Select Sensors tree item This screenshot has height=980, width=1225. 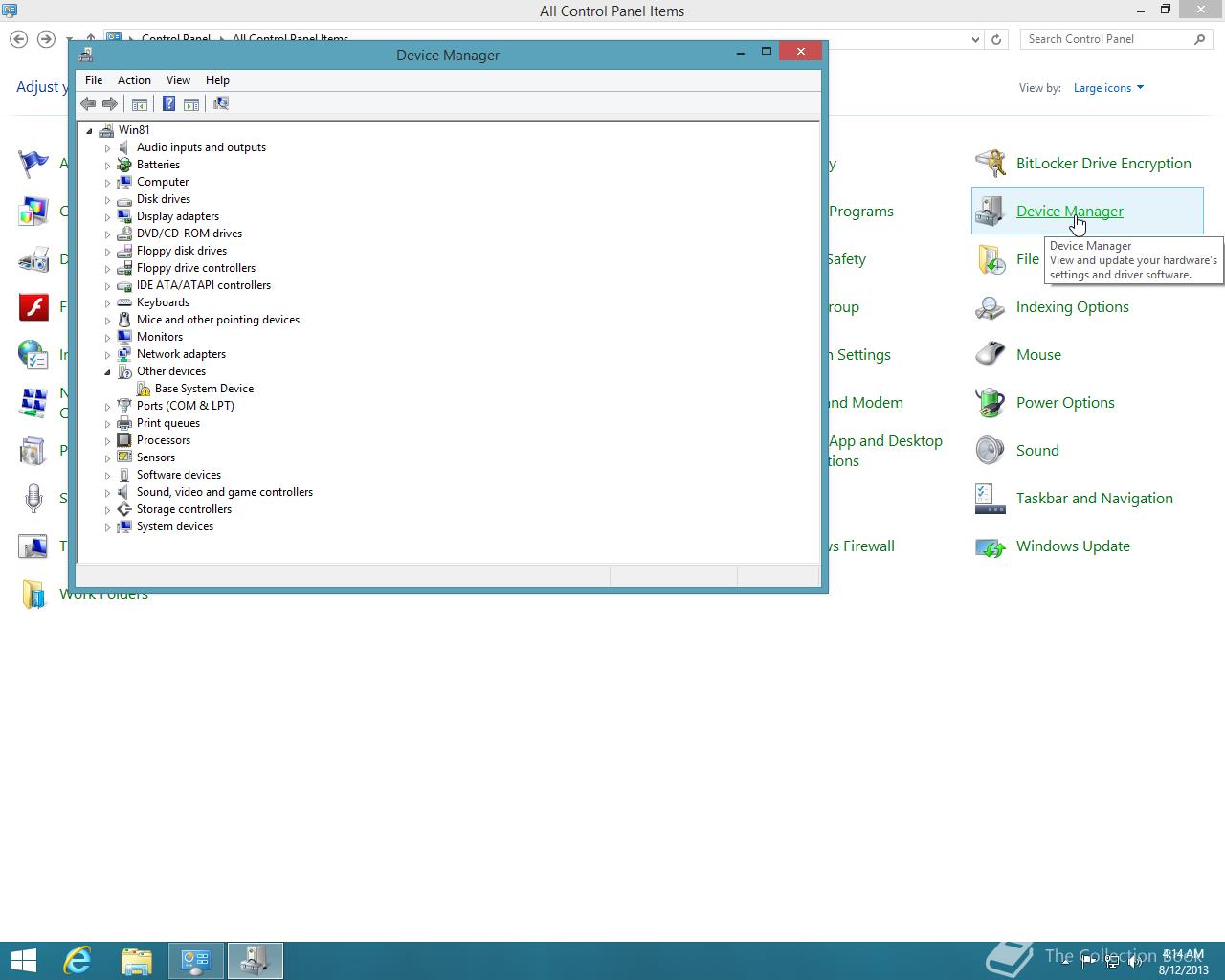tap(156, 457)
